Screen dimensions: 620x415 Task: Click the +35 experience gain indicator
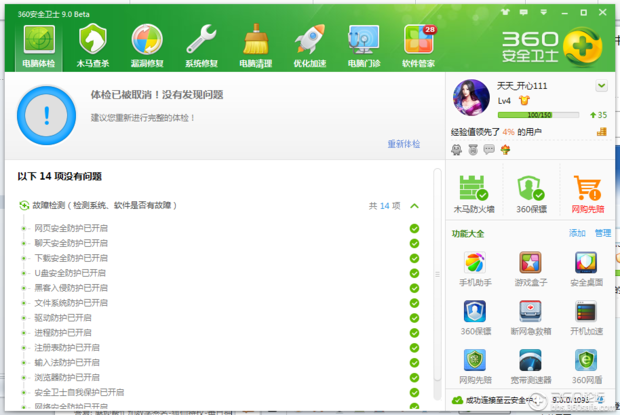click(598, 115)
